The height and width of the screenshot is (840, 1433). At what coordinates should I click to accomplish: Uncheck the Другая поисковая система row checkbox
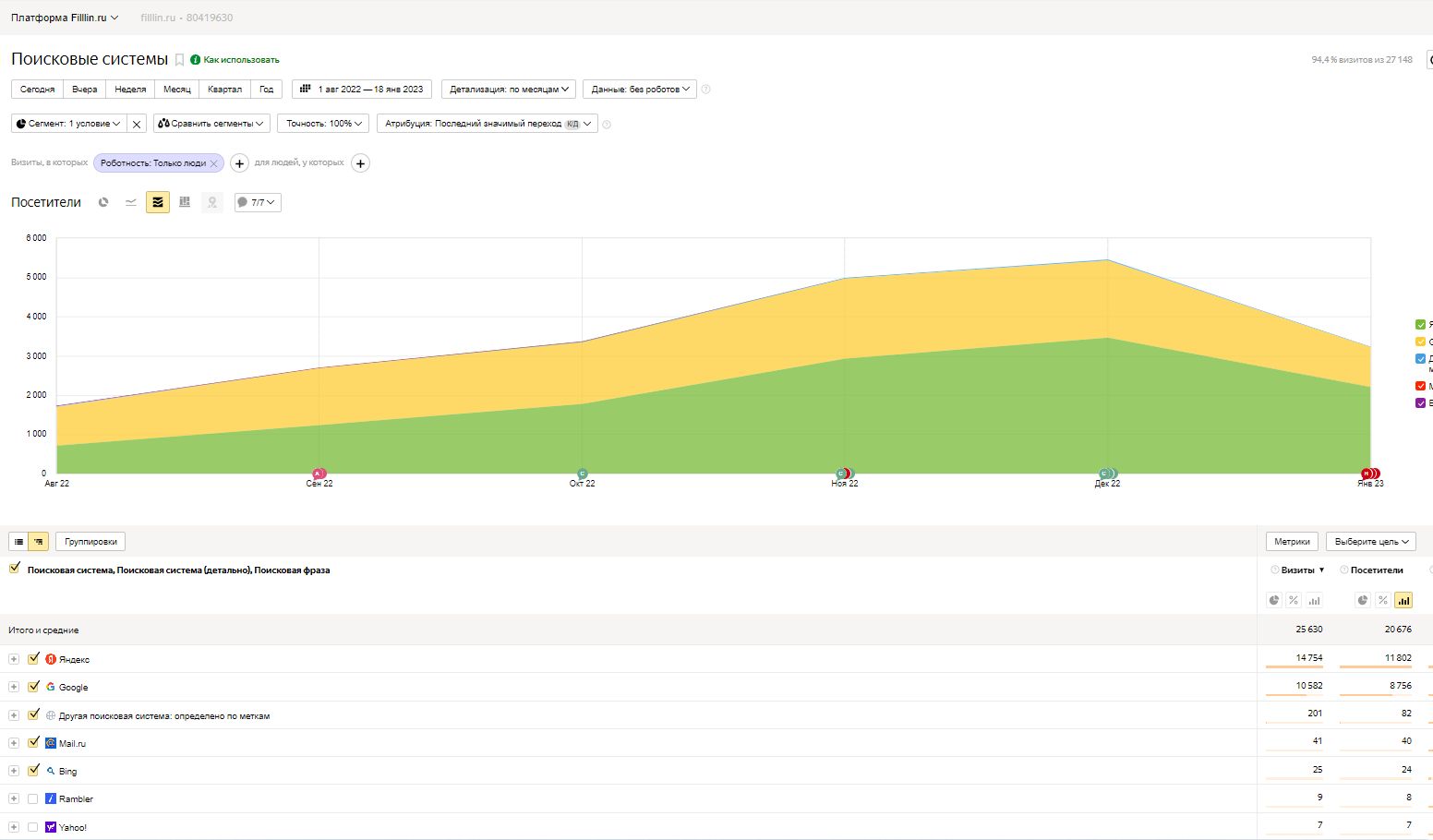(x=33, y=714)
